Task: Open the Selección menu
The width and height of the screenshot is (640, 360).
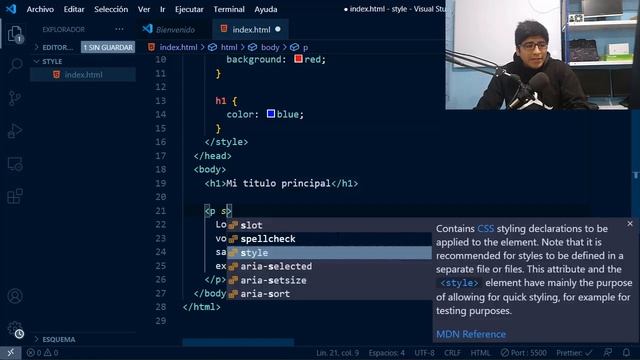Action: (x=111, y=9)
